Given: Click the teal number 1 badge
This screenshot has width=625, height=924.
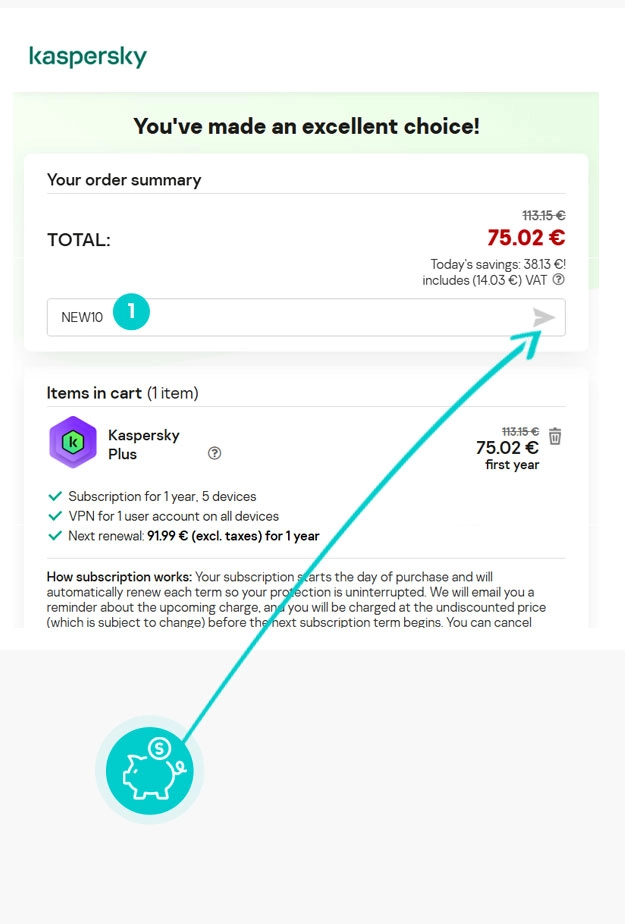Looking at the screenshot, I should point(131,312).
